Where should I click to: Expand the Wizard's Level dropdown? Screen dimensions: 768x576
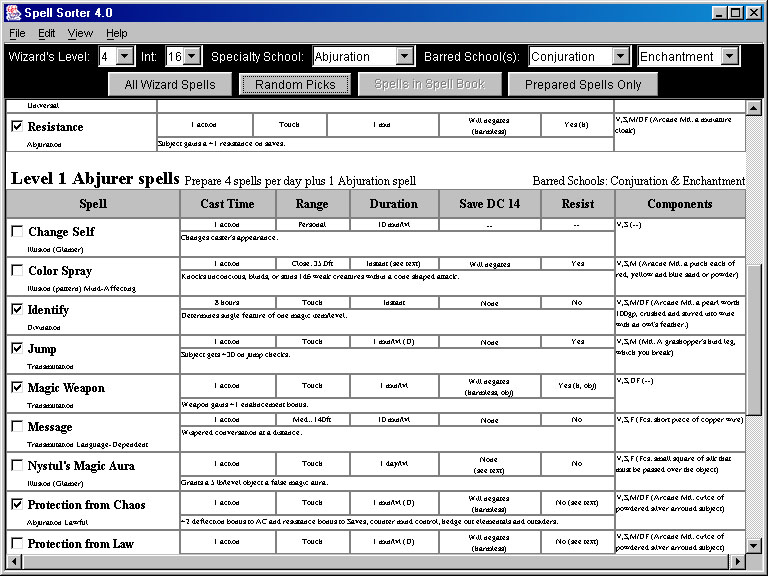[x=125, y=56]
